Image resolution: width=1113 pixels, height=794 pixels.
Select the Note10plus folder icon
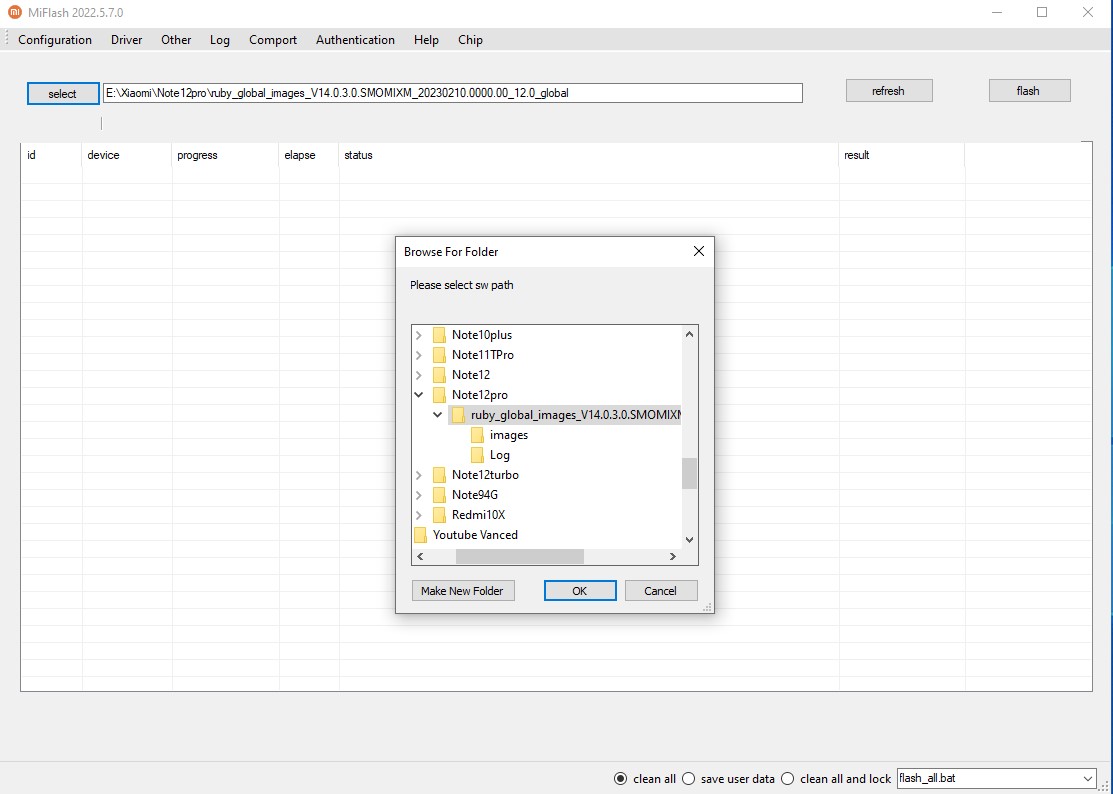click(x=439, y=335)
